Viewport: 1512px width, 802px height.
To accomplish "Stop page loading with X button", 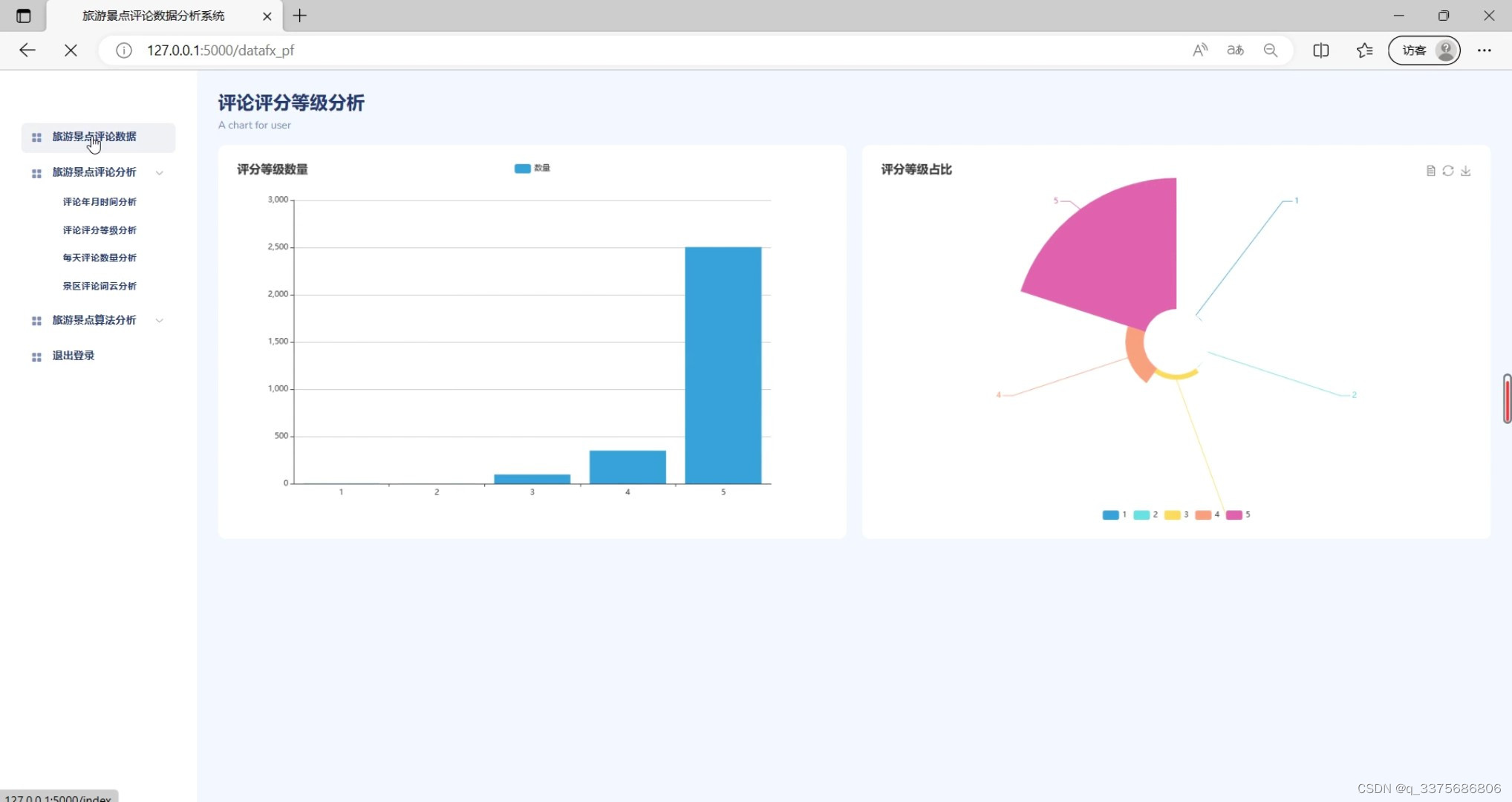I will pyautogui.click(x=71, y=50).
